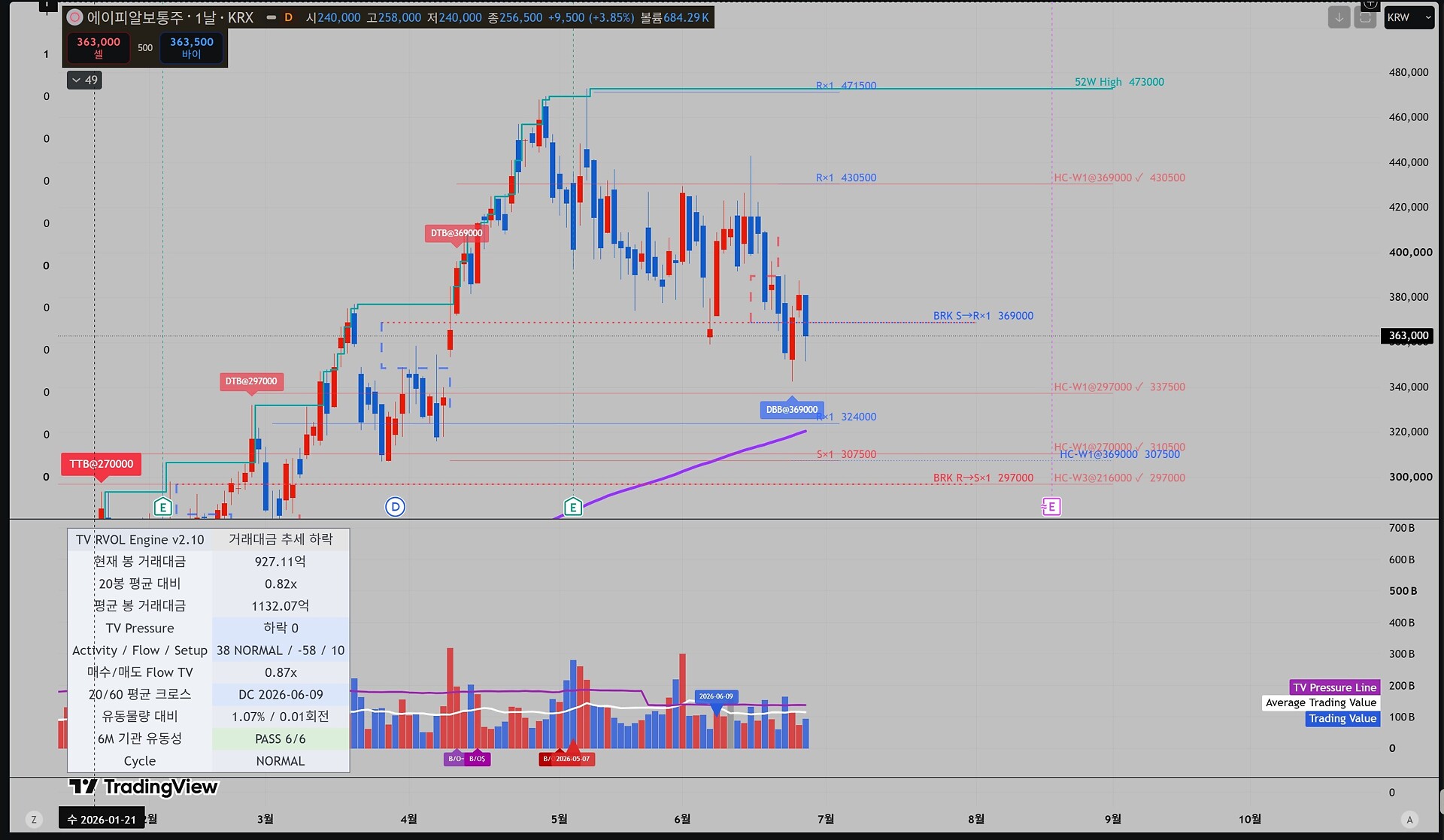This screenshot has height=840, width=1444.
Task: Click the S×1 307500 support label
Action: tap(846, 454)
